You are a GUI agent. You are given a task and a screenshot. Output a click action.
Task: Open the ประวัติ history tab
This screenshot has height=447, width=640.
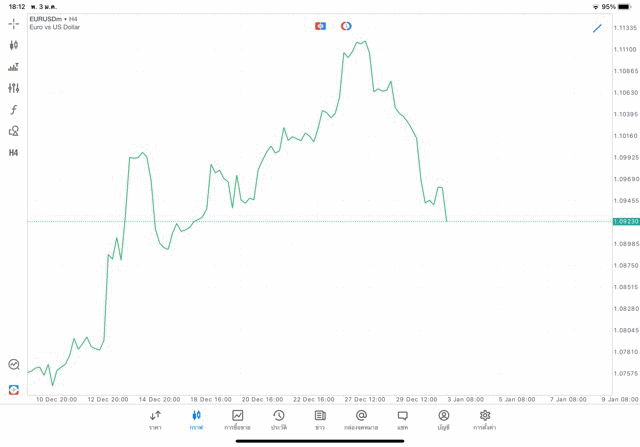[279, 419]
